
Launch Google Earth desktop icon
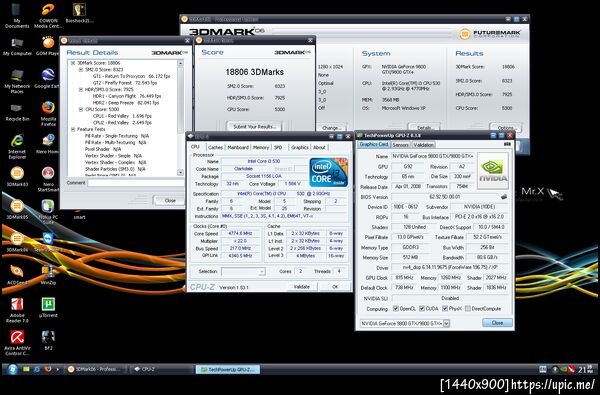[47, 78]
